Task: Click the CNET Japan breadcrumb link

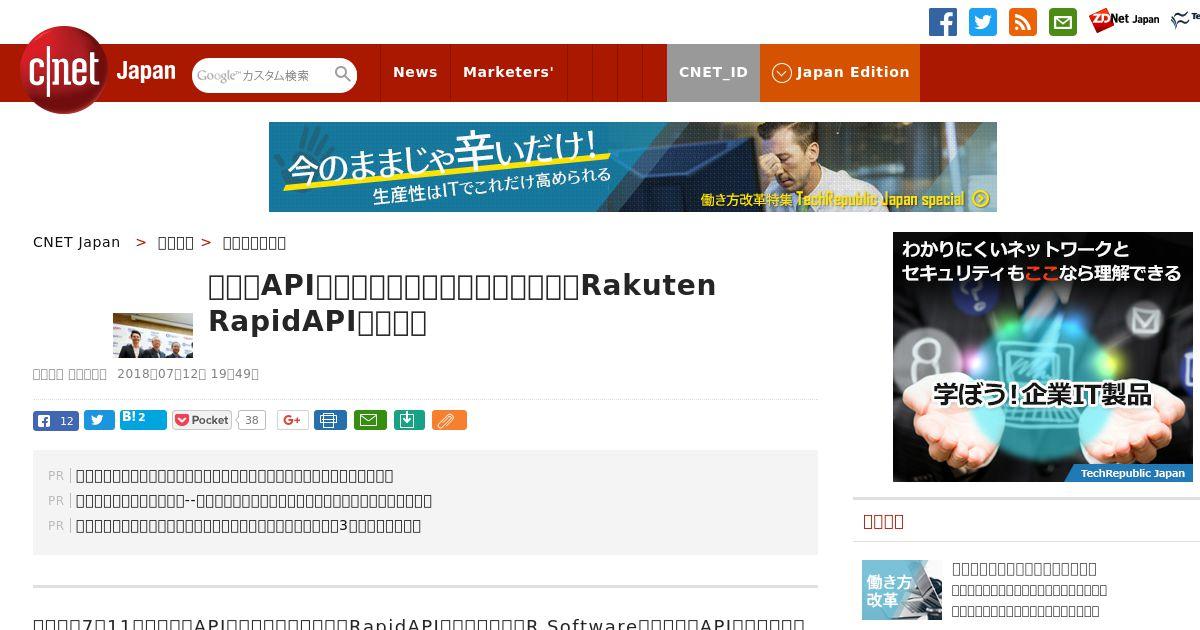Action: pyautogui.click(x=76, y=242)
